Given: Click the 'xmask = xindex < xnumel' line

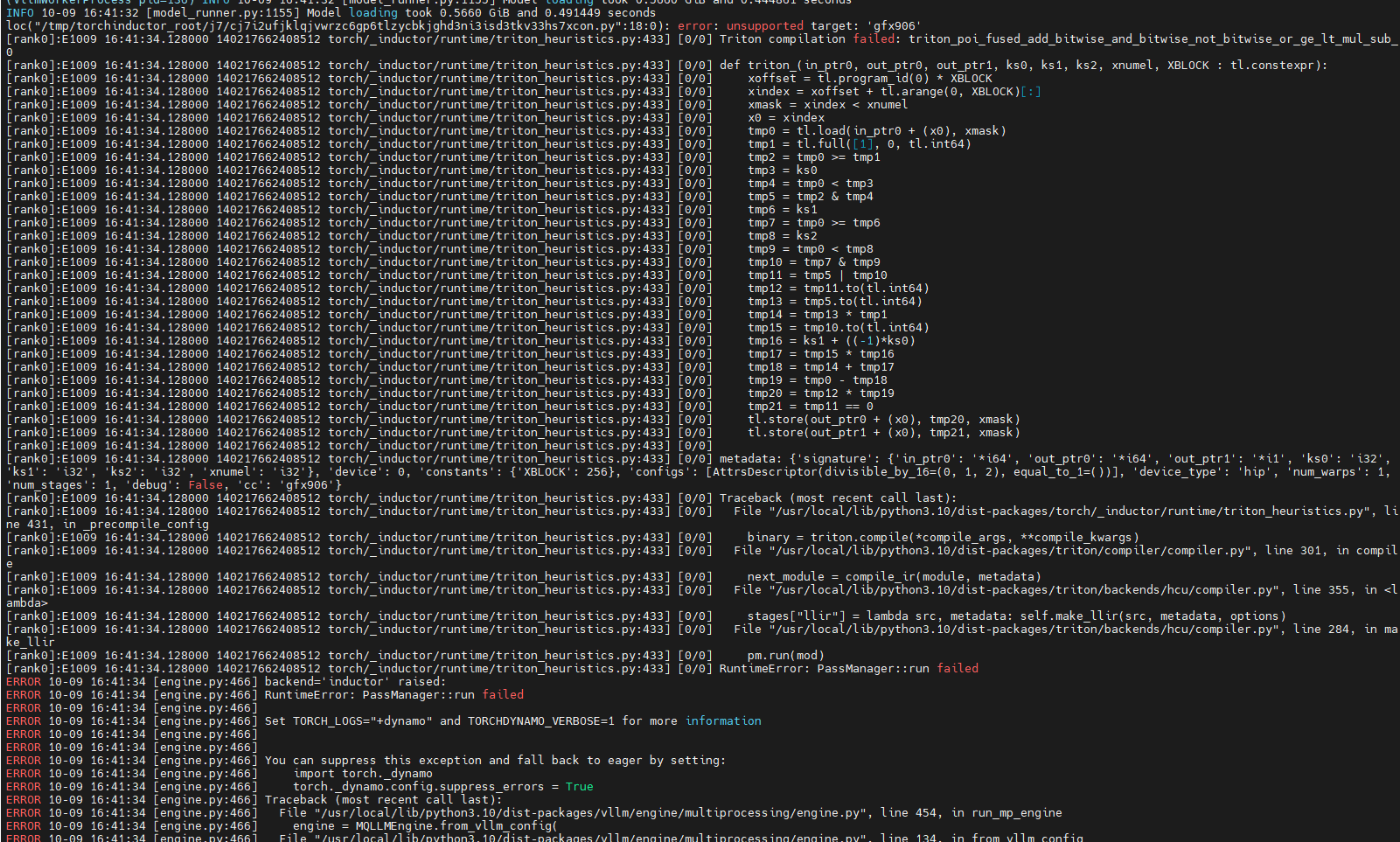Looking at the screenshot, I should tap(828, 105).
